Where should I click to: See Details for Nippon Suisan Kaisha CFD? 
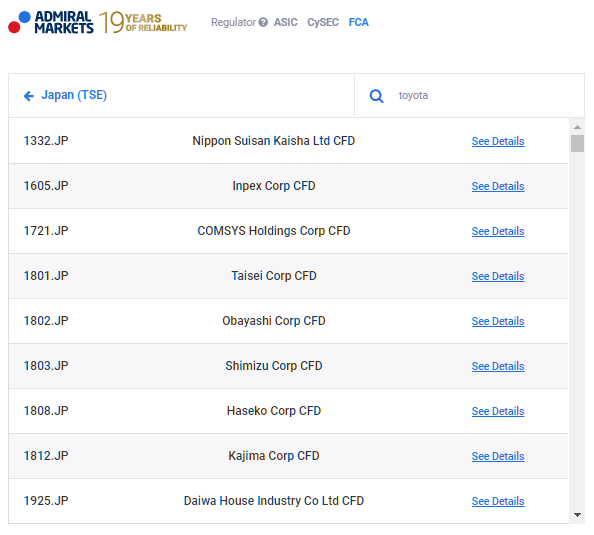click(498, 141)
